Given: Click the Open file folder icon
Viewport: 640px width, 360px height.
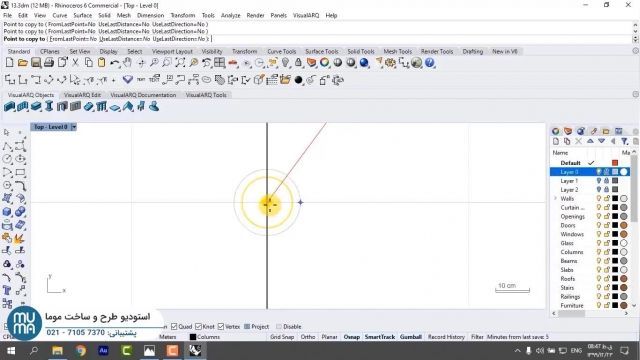Looking at the screenshot, I should pos(23,62).
